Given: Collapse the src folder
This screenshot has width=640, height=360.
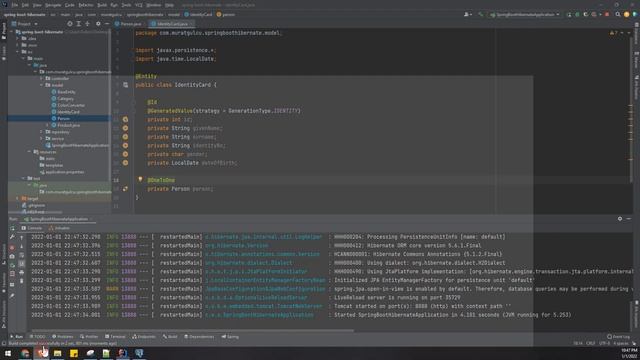Looking at the screenshot, I should pos(18,52).
